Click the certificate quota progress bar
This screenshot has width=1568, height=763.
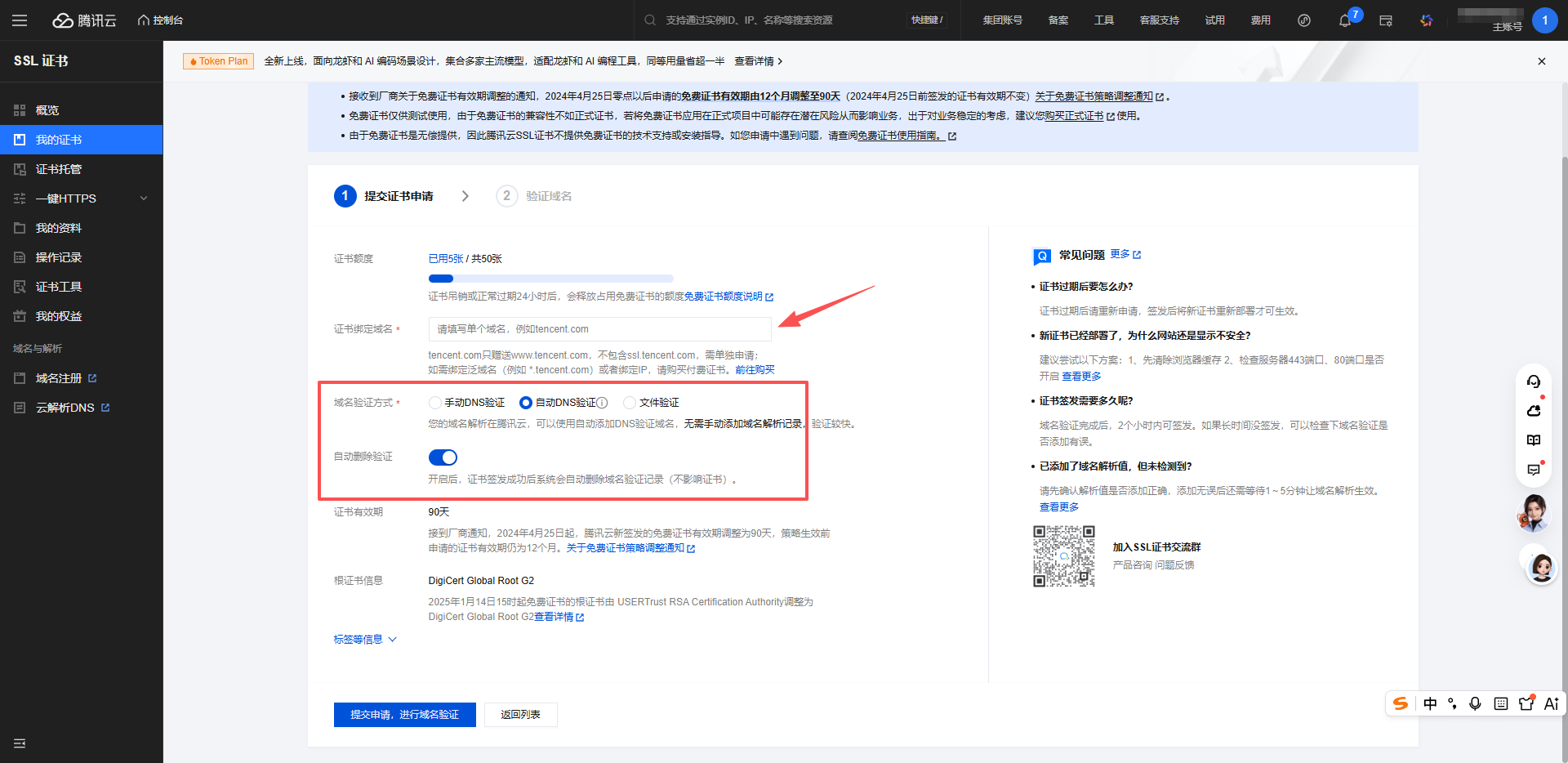click(550, 279)
